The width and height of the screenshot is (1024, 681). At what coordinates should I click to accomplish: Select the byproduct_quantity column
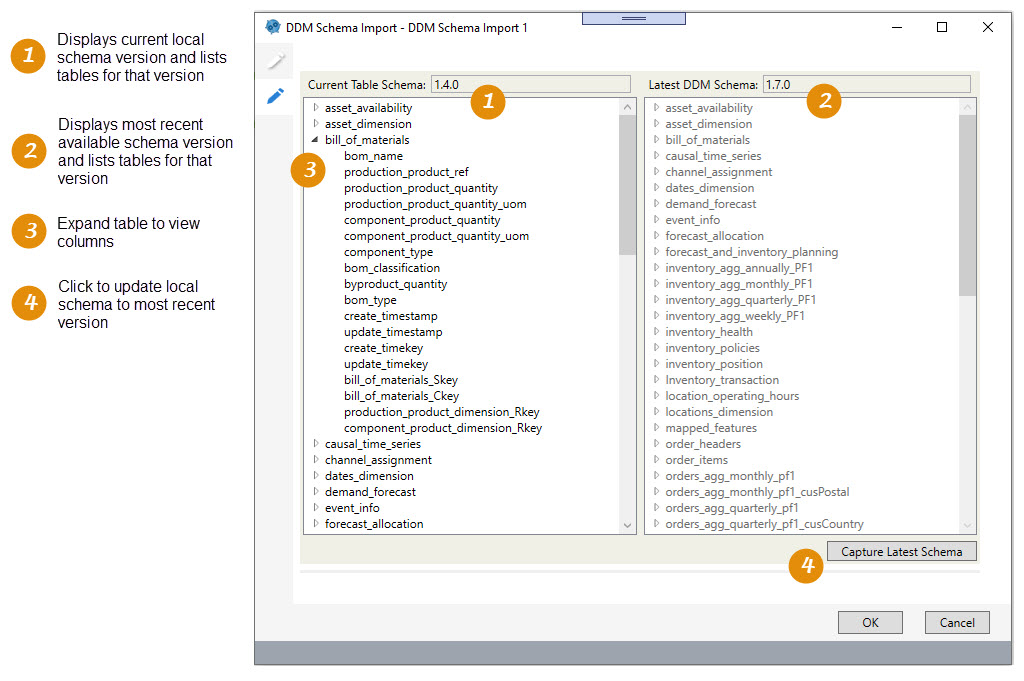click(396, 284)
